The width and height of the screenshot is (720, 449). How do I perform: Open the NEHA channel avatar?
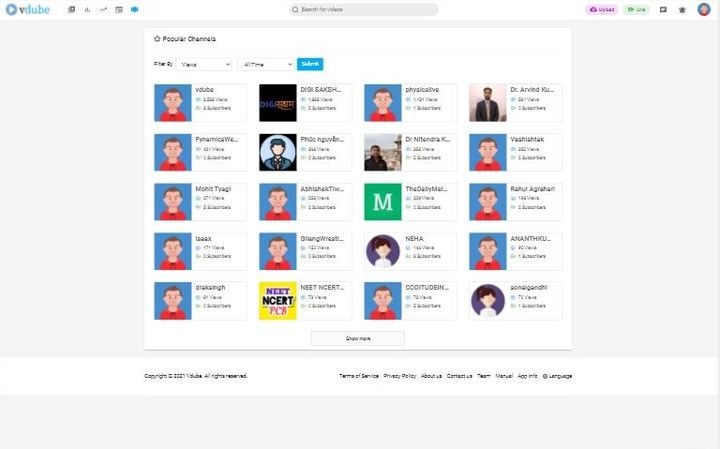[x=382, y=251]
